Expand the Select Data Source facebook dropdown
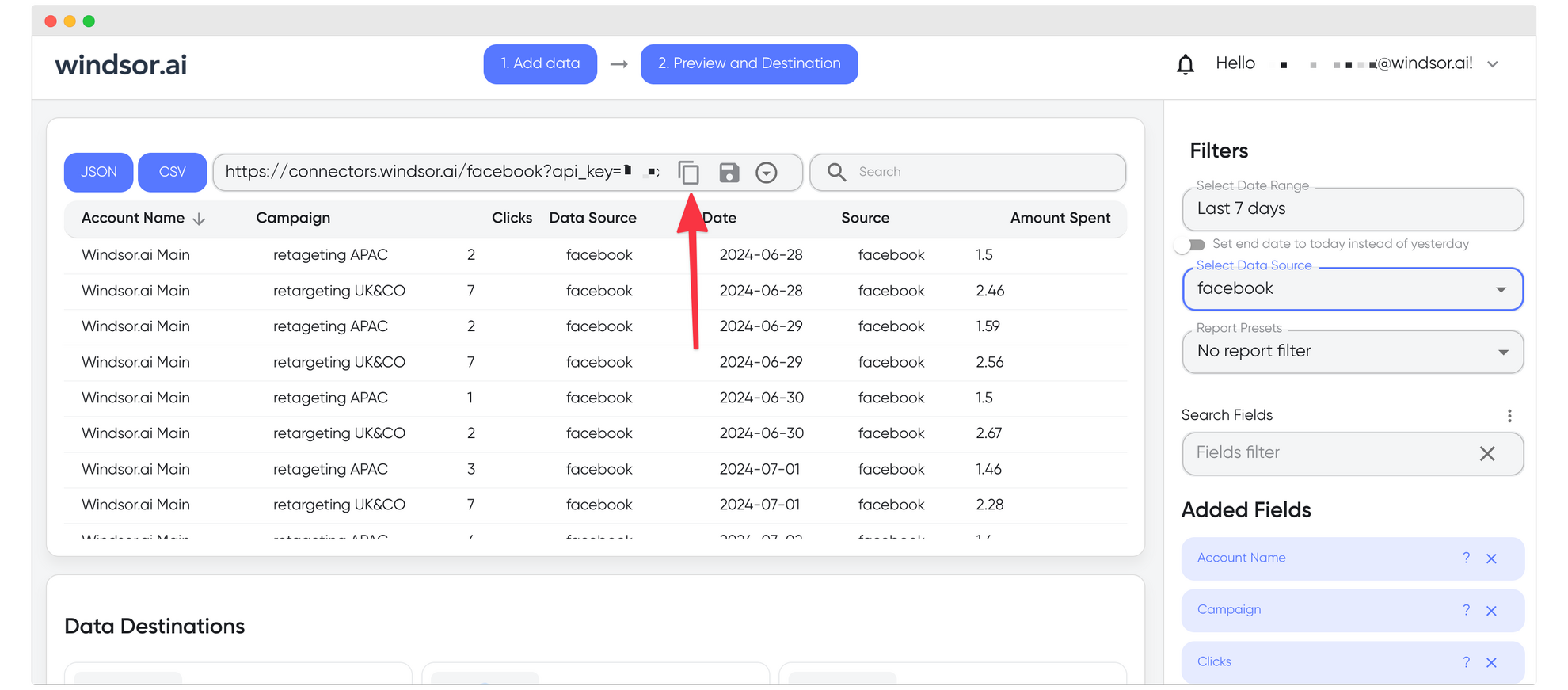This screenshot has width=1568, height=690. (1353, 289)
